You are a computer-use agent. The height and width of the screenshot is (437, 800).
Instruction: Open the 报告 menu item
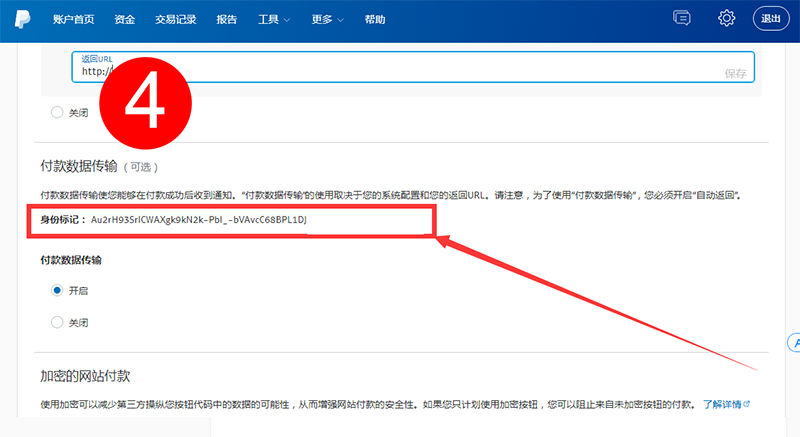(227, 19)
